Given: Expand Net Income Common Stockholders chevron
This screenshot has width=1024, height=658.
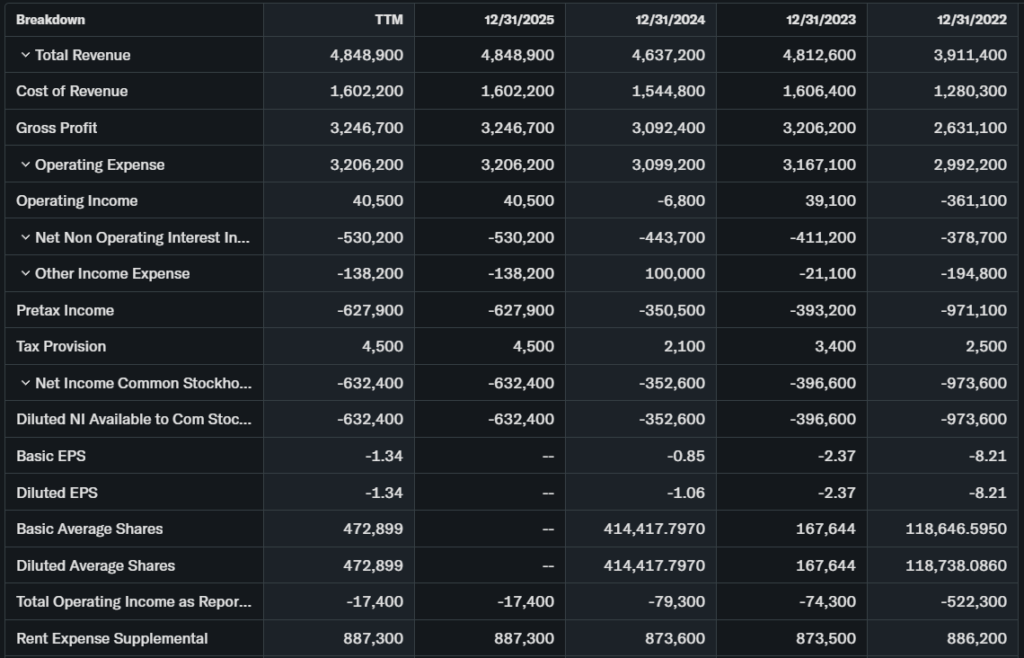Looking at the screenshot, I should tap(25, 383).
